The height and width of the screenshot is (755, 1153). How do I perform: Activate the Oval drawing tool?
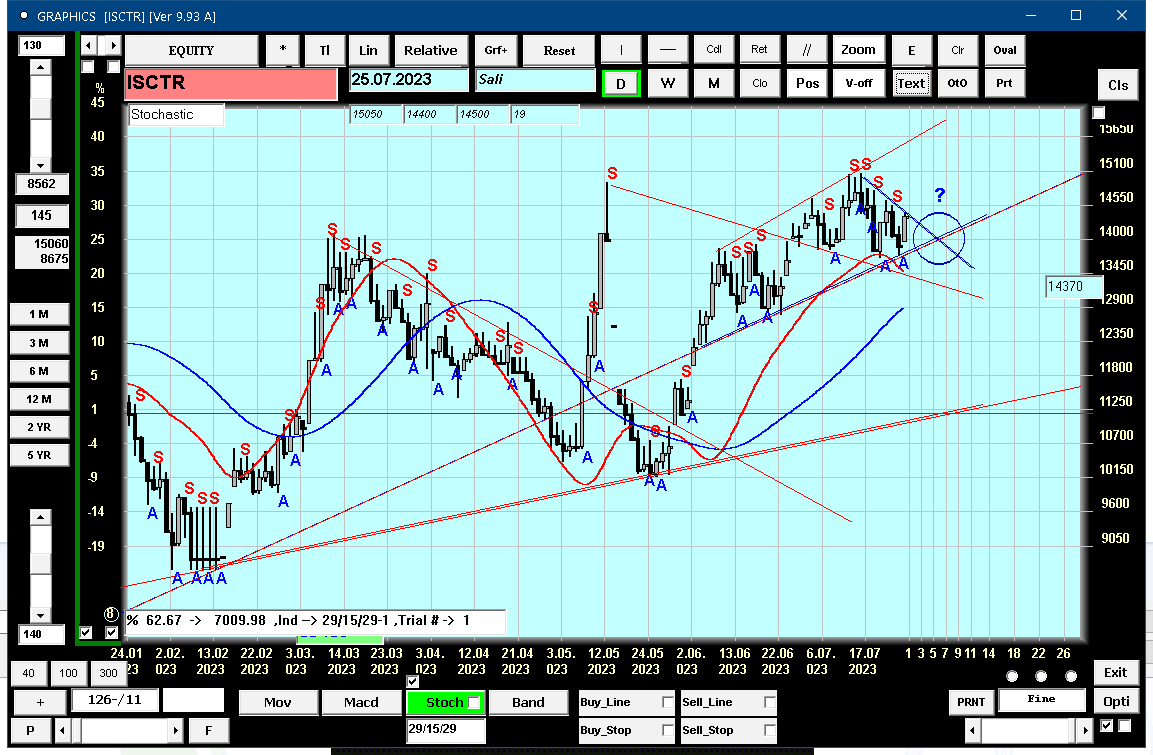[x=1004, y=50]
